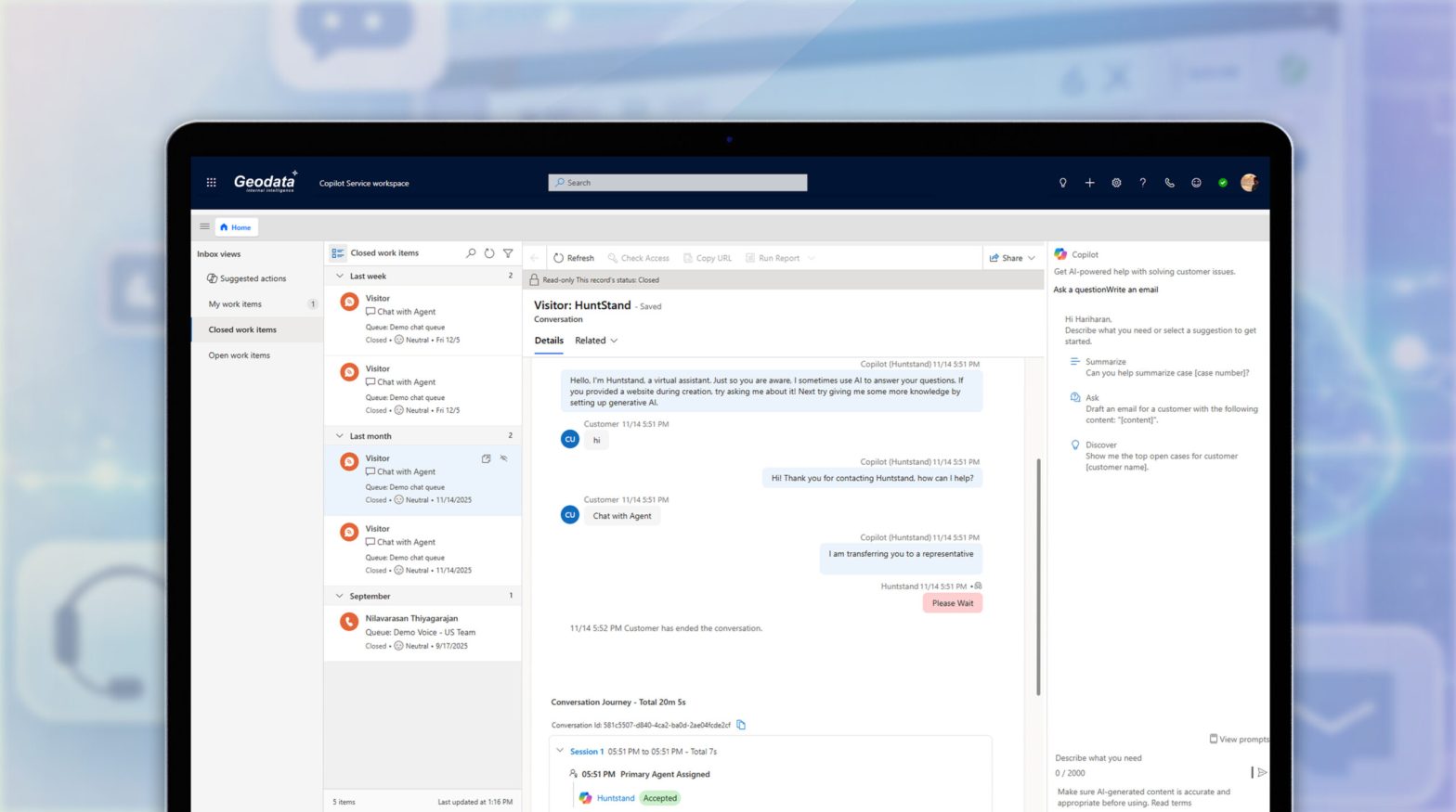The height and width of the screenshot is (812, 1456).
Task: Click Copy URL command
Action: [x=708, y=258]
